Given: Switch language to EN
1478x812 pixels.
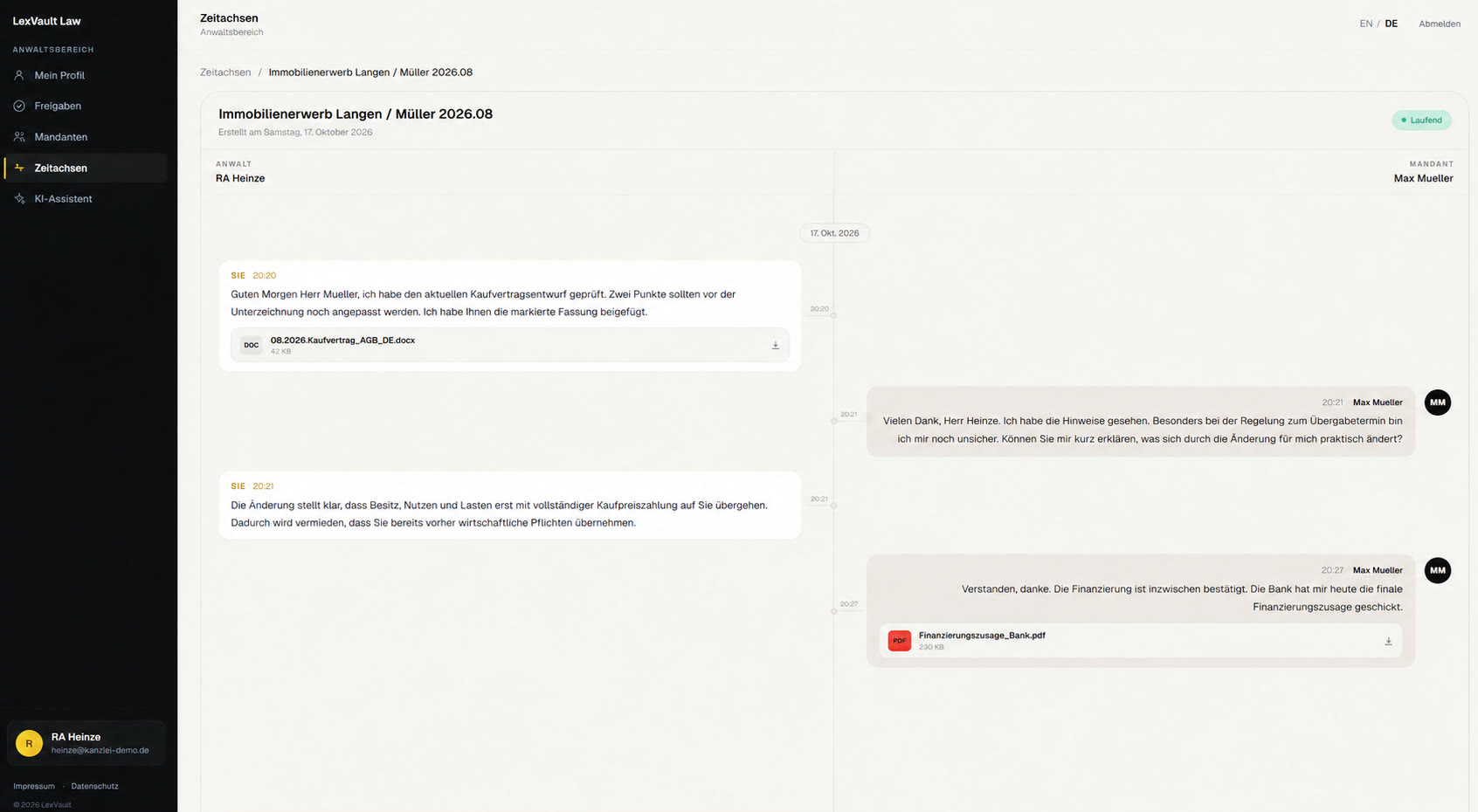Looking at the screenshot, I should click(1365, 24).
